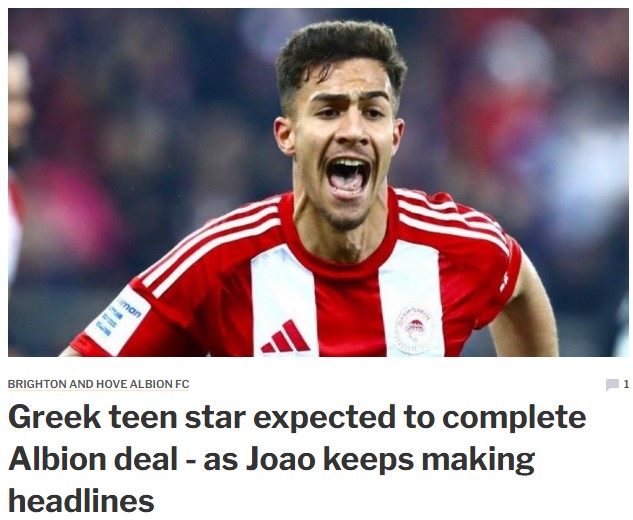Click "keeps making" in the headline
The width and height of the screenshot is (633, 520).
(x=429, y=461)
